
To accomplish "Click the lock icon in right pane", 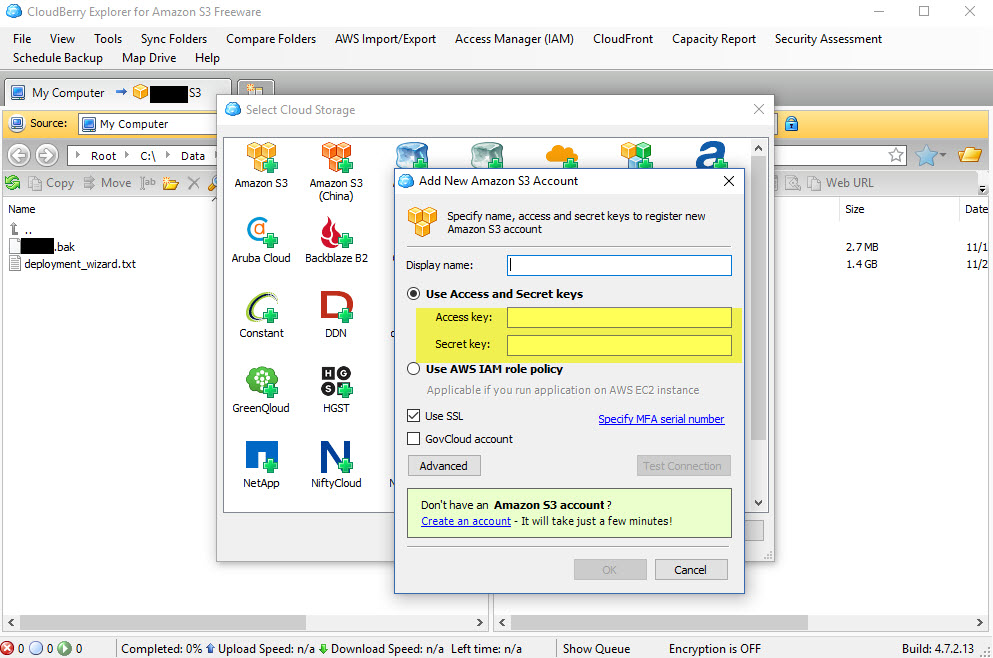I will 791,124.
